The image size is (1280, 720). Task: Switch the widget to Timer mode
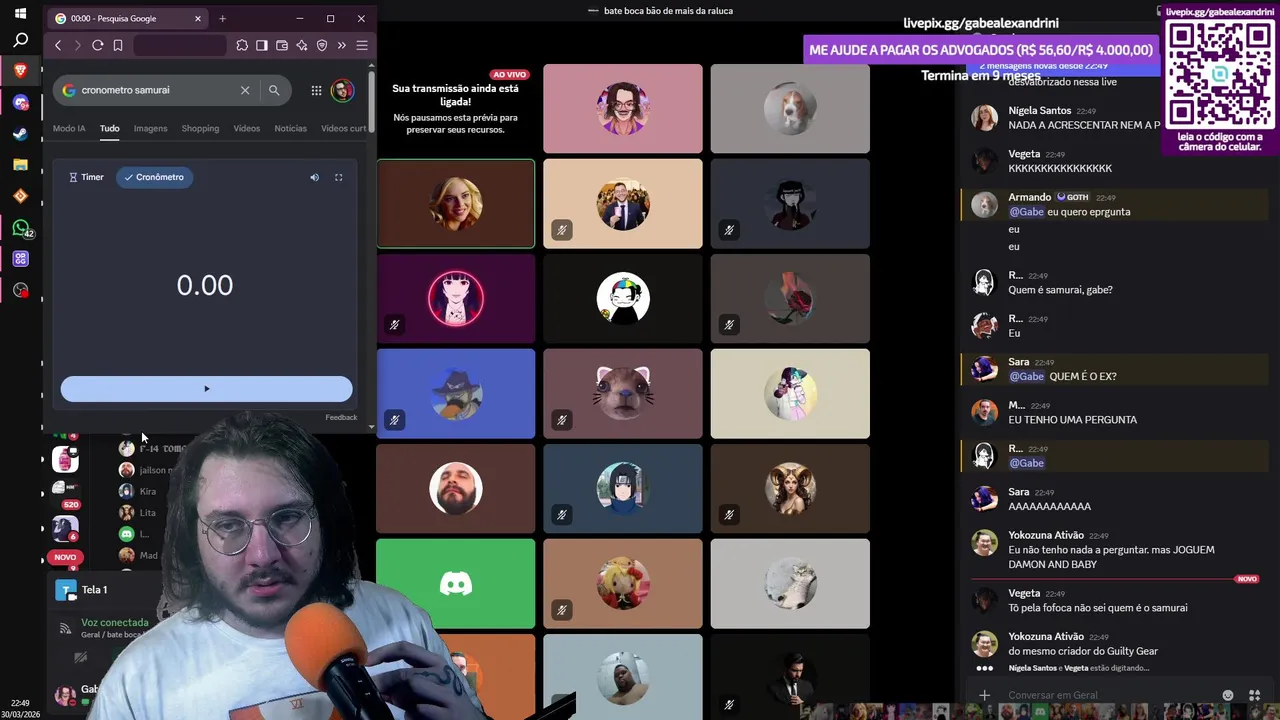(x=86, y=177)
